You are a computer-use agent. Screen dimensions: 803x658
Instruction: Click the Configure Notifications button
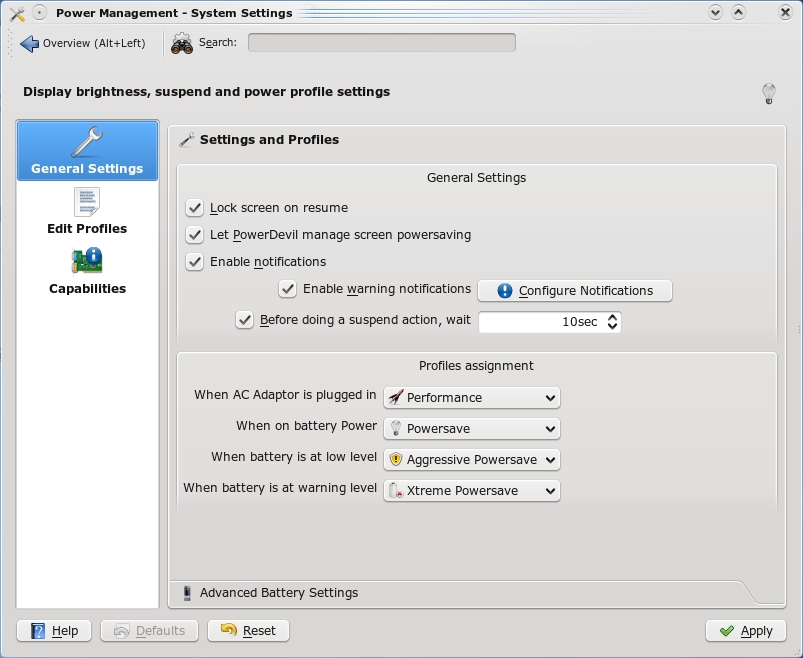coord(574,291)
